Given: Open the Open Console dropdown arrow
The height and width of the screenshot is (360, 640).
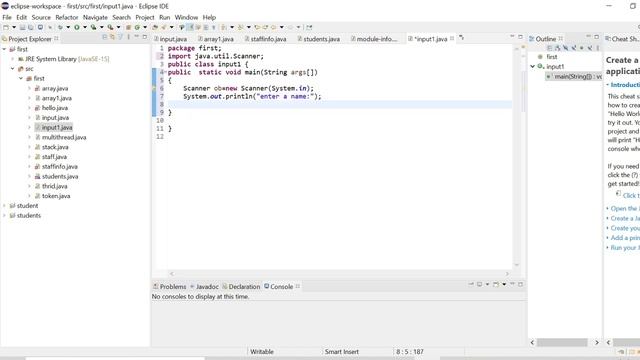Looking at the screenshot, I should (x=504, y=284).
